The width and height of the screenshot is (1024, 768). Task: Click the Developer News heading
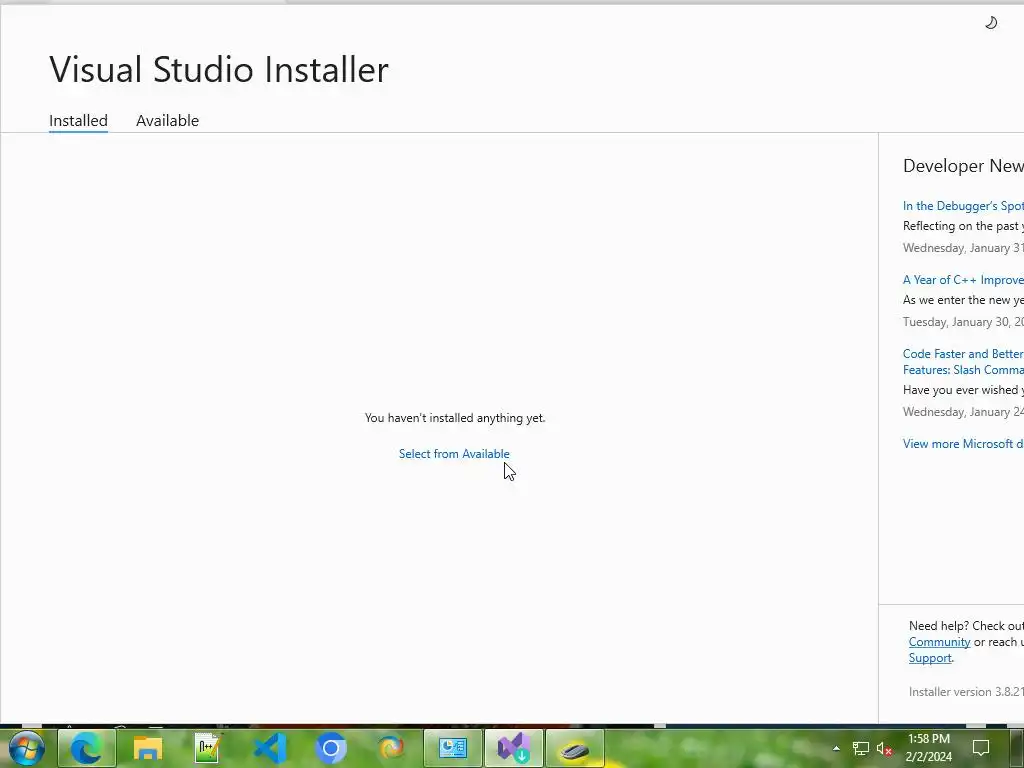(x=963, y=166)
